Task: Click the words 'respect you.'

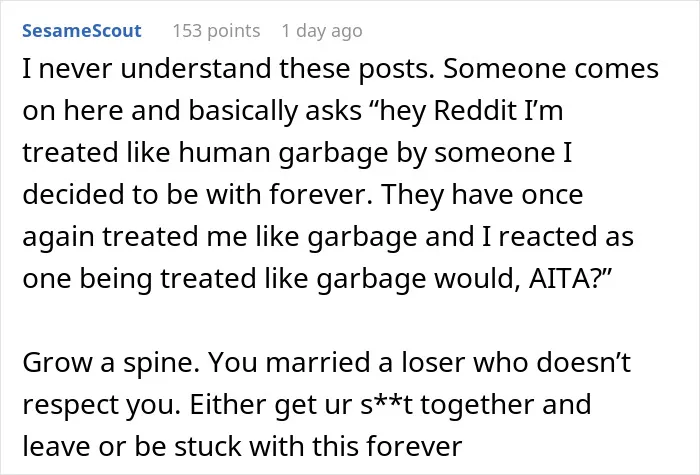Action: (x=101, y=405)
